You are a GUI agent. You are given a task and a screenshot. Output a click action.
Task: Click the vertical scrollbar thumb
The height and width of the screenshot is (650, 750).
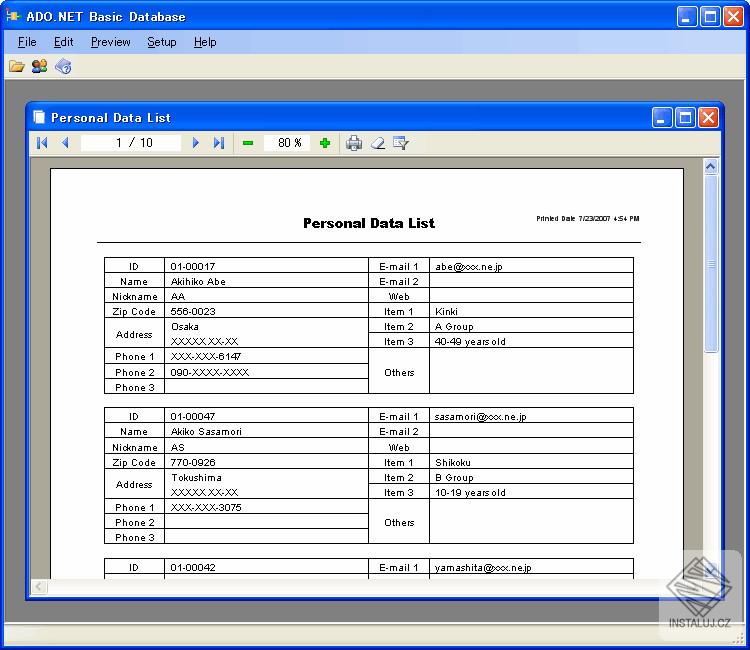click(711, 264)
